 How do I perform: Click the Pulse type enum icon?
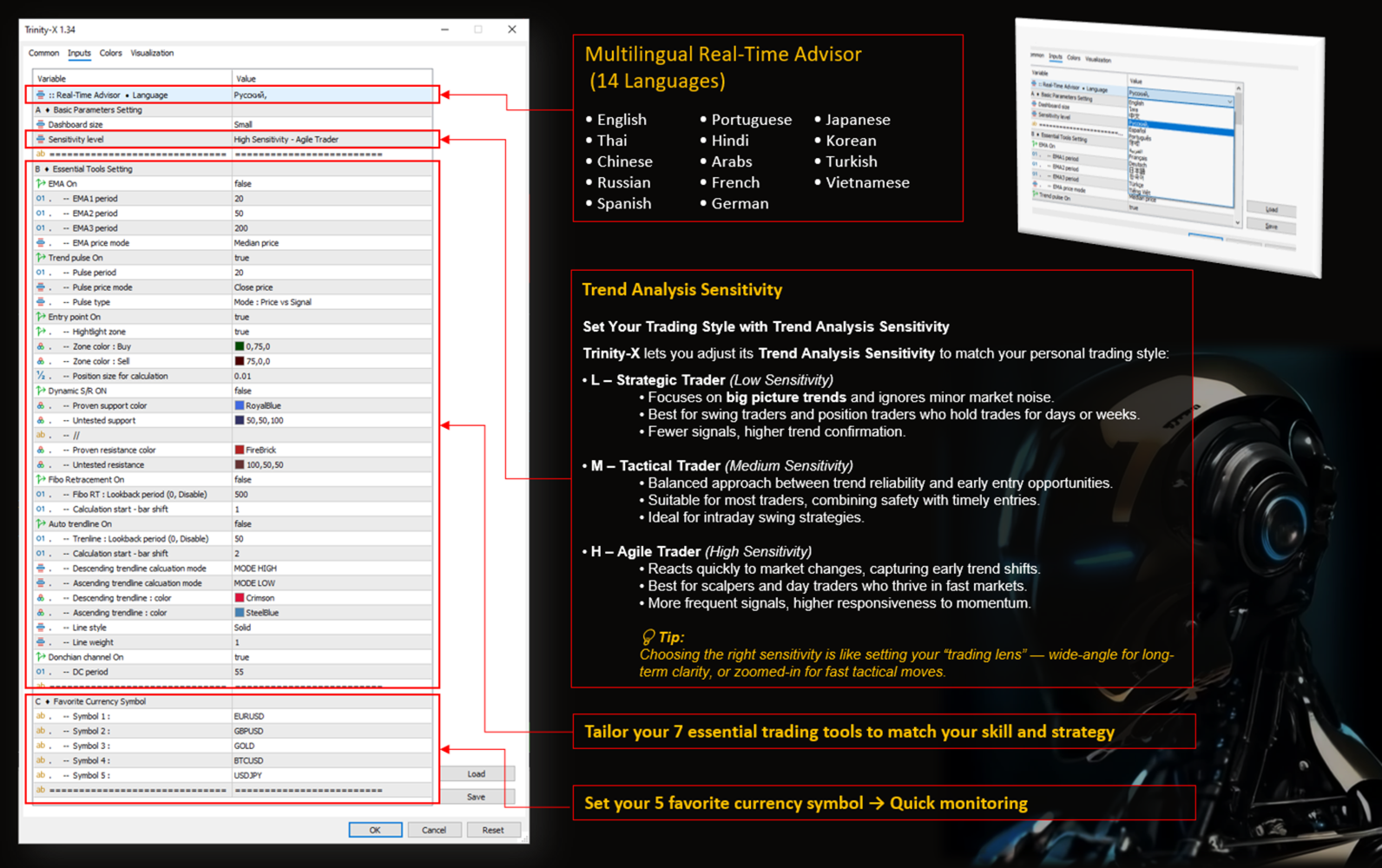click(x=41, y=302)
